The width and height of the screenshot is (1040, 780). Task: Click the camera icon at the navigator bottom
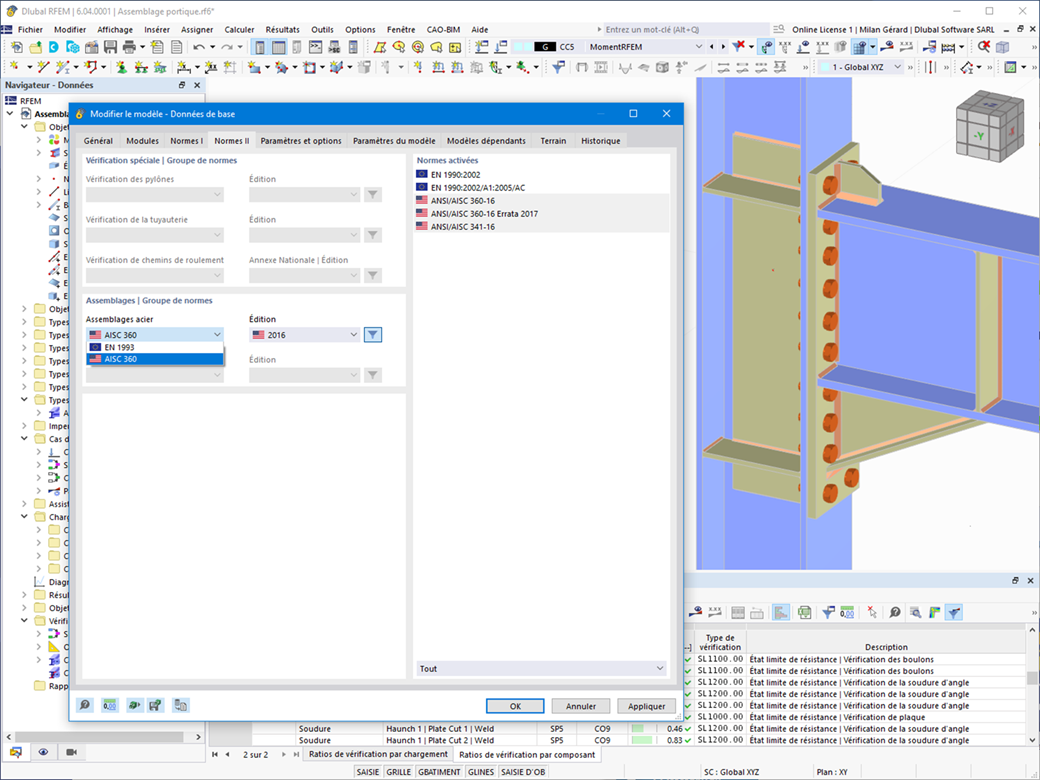pos(72,751)
